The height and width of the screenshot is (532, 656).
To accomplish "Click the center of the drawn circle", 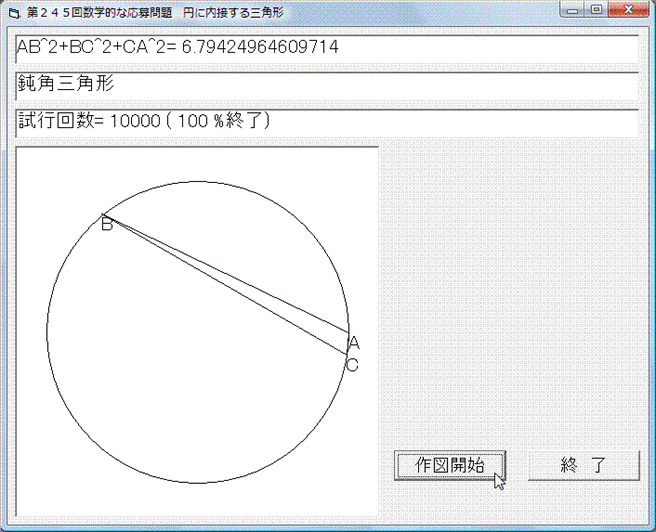I will [x=198, y=332].
